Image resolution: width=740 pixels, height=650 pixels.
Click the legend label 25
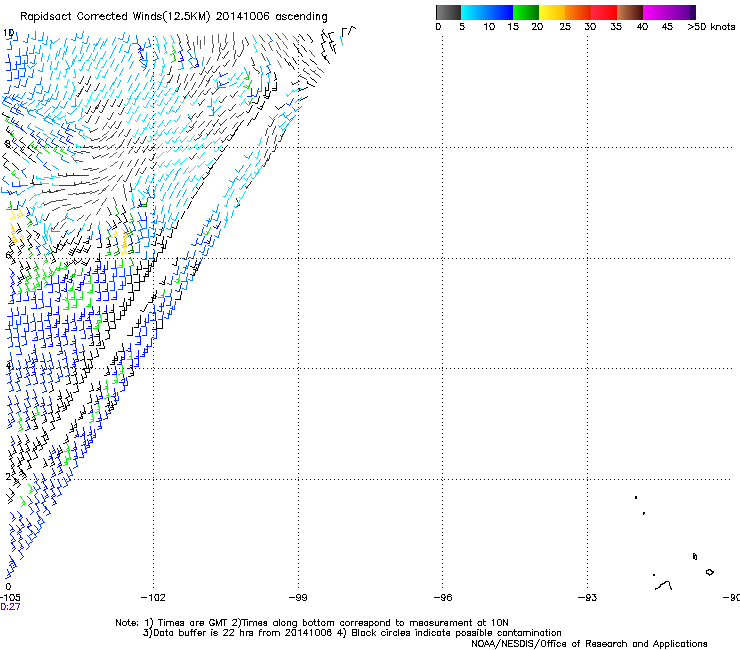(x=565, y=27)
